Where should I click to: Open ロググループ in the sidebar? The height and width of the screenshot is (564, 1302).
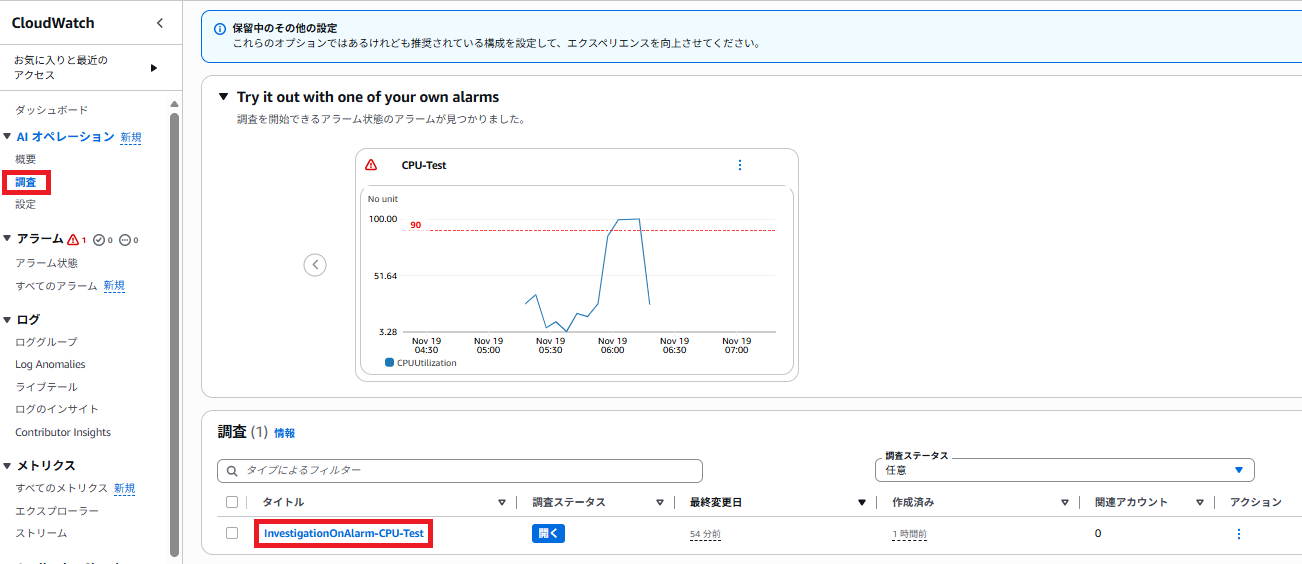pos(46,342)
